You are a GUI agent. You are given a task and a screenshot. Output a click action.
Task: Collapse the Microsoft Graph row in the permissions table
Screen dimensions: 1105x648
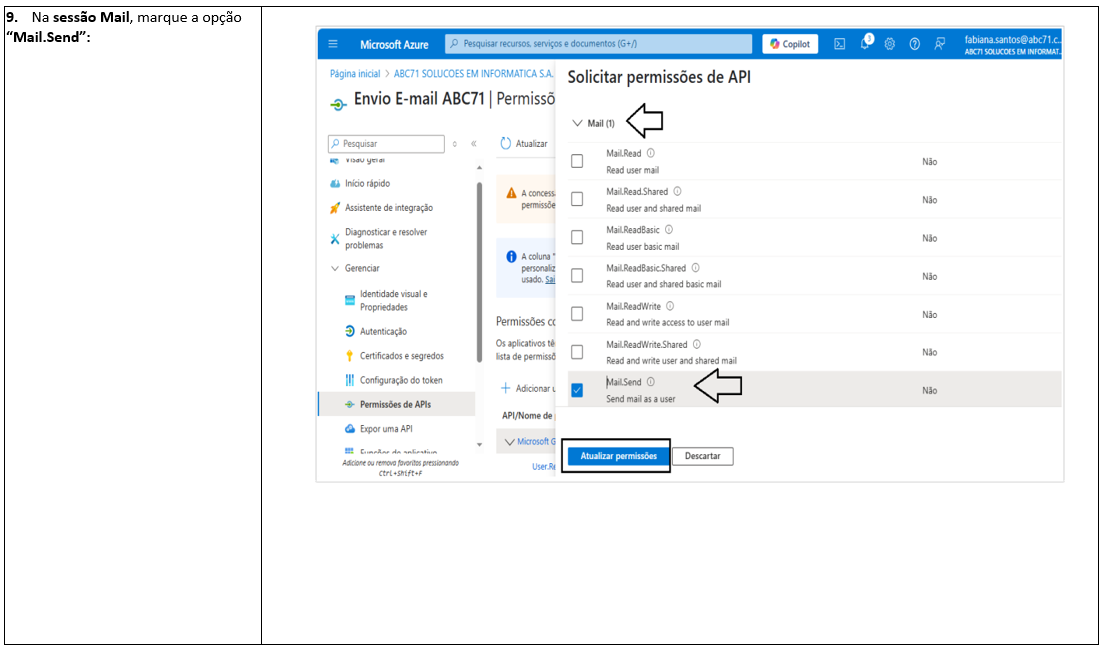tap(510, 441)
